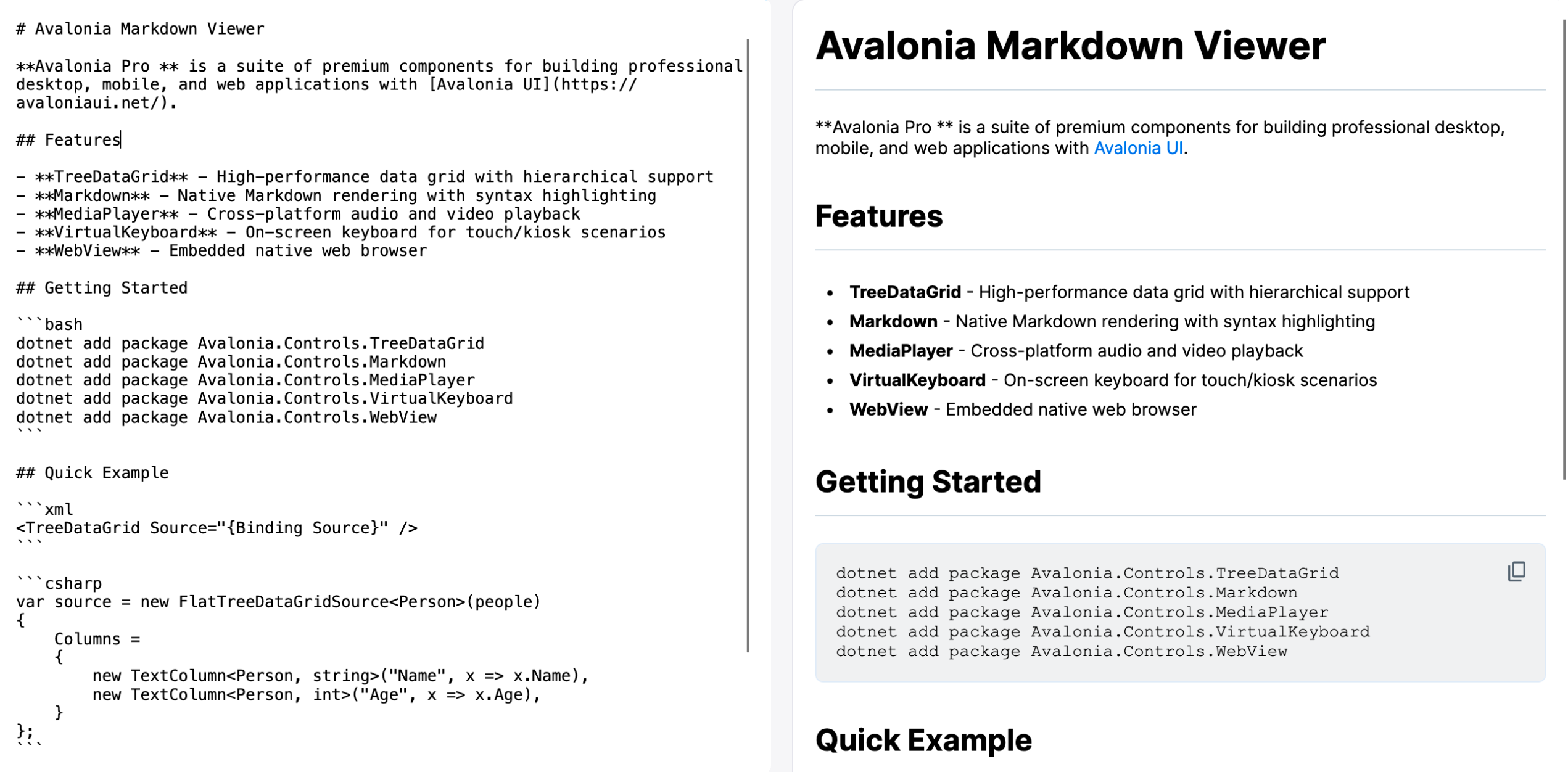Click the bold 'MediaPlayer' bullet in the preview

point(901,351)
